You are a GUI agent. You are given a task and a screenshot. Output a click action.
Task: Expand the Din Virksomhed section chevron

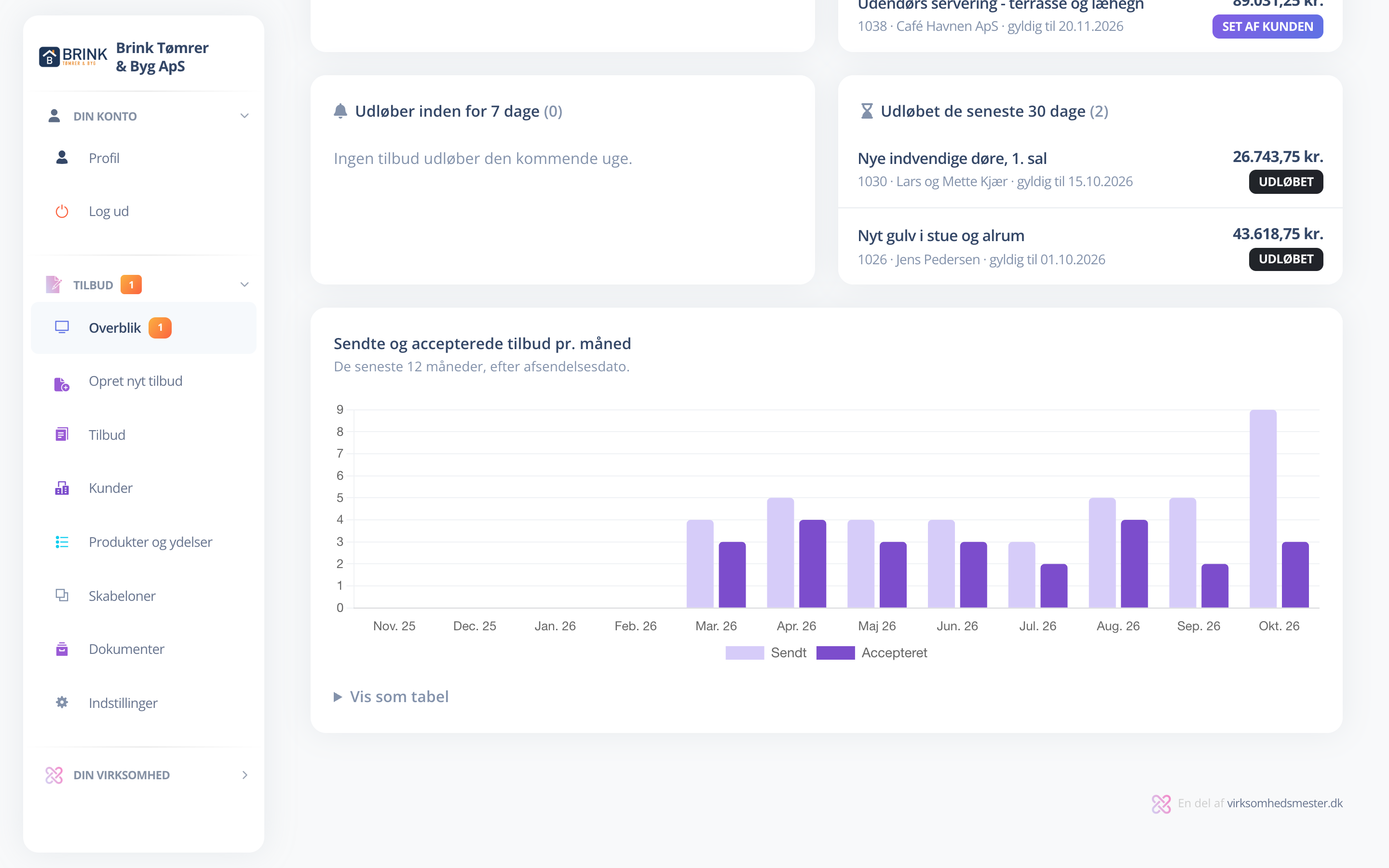pyautogui.click(x=245, y=775)
